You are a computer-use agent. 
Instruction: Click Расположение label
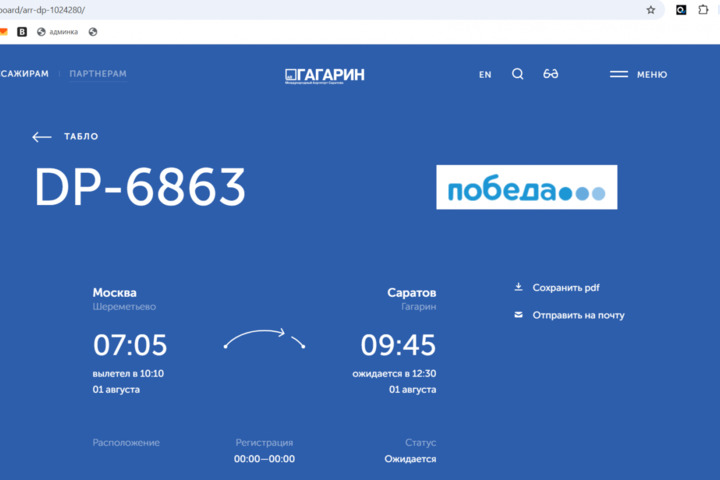coord(126,442)
